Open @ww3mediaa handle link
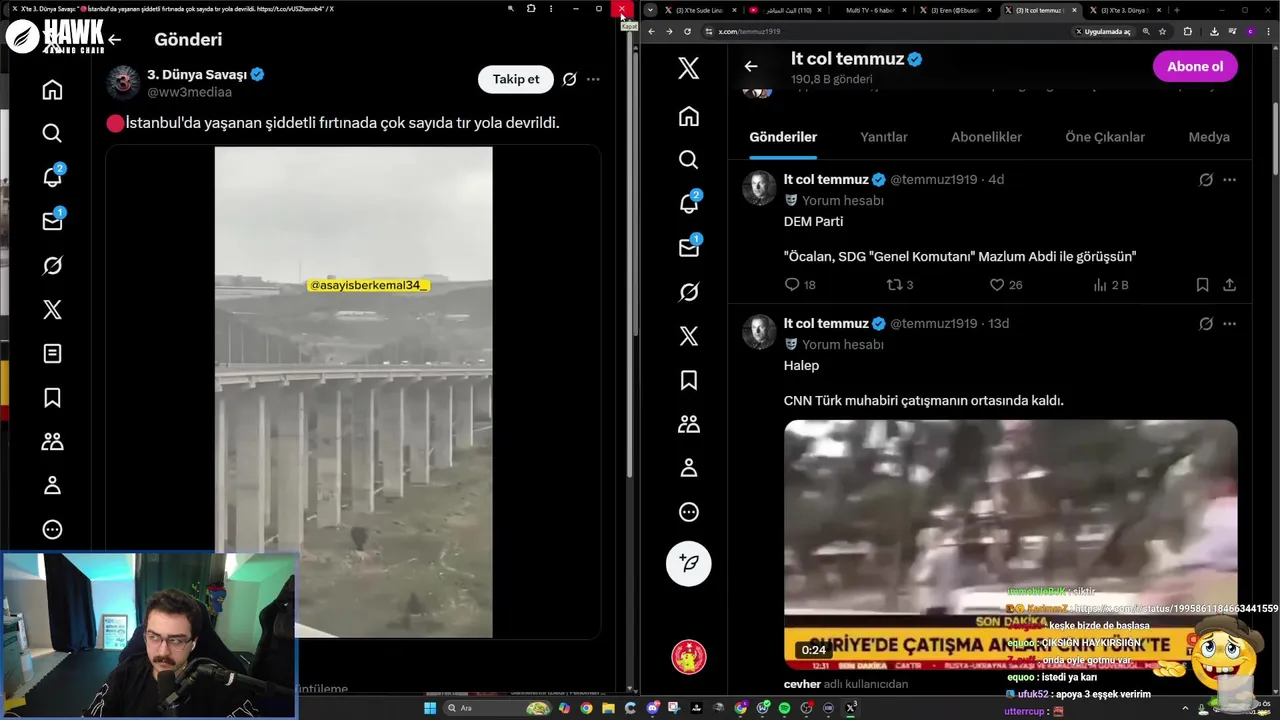This screenshot has width=1280, height=720. tap(189, 92)
